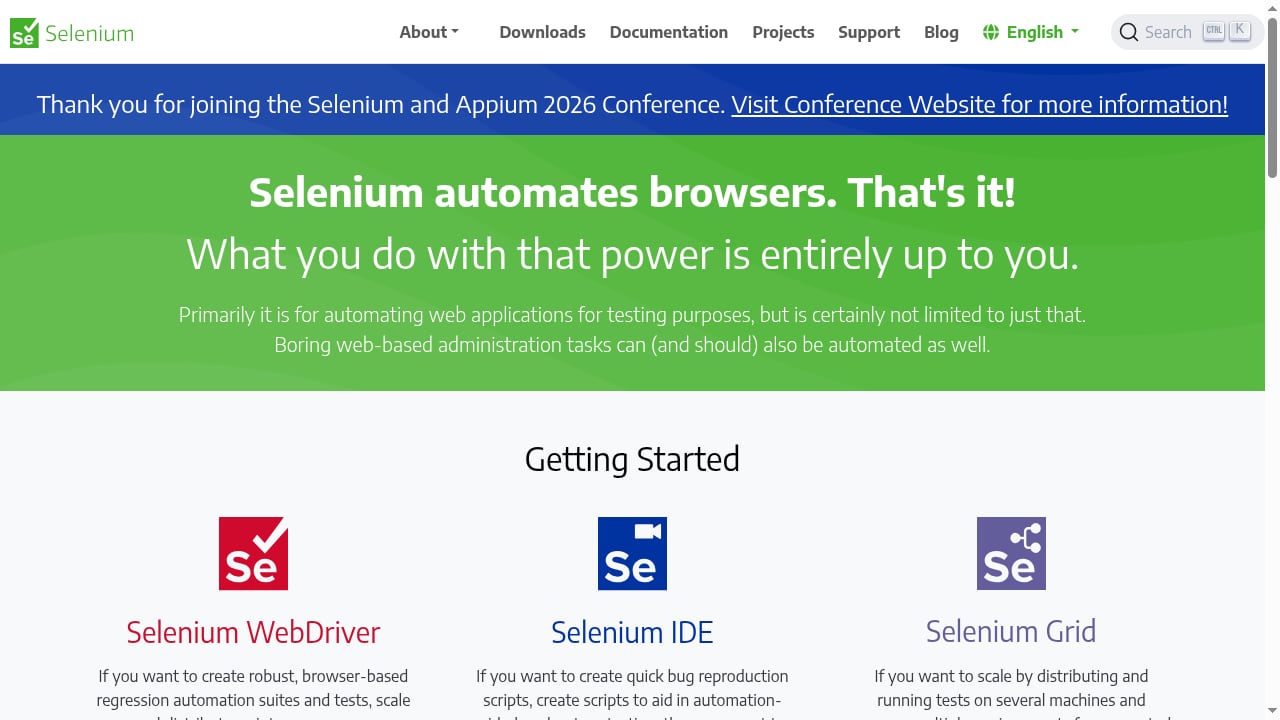This screenshot has width=1280, height=720.
Task: Follow the Visit Conference Website link
Action: pos(979,104)
